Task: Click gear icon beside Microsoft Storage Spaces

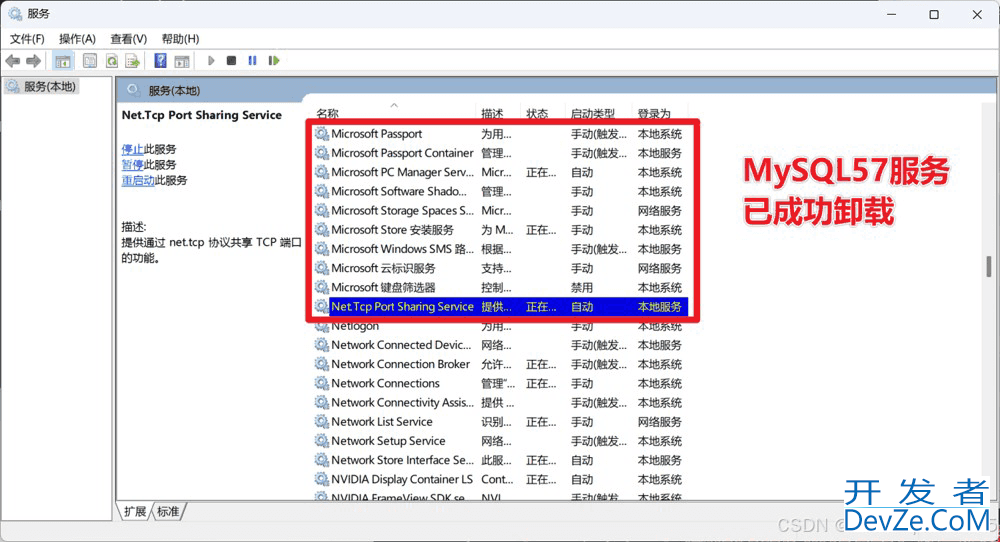Action: pyautogui.click(x=322, y=210)
